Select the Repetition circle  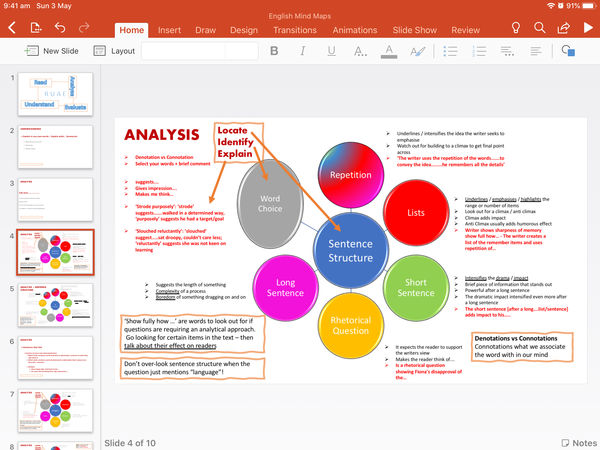pyautogui.click(x=351, y=175)
